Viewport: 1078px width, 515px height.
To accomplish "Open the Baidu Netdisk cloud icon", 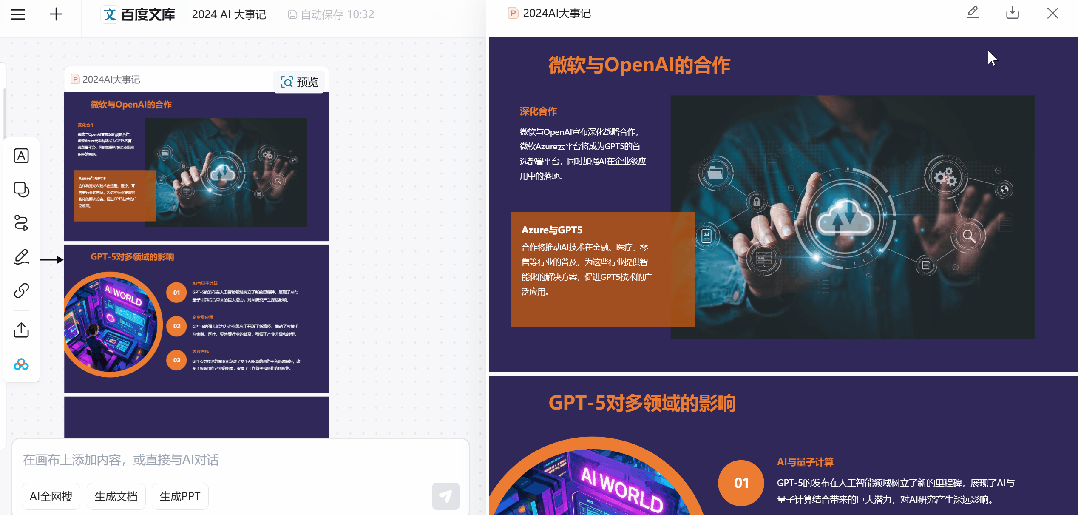I will [x=21, y=364].
